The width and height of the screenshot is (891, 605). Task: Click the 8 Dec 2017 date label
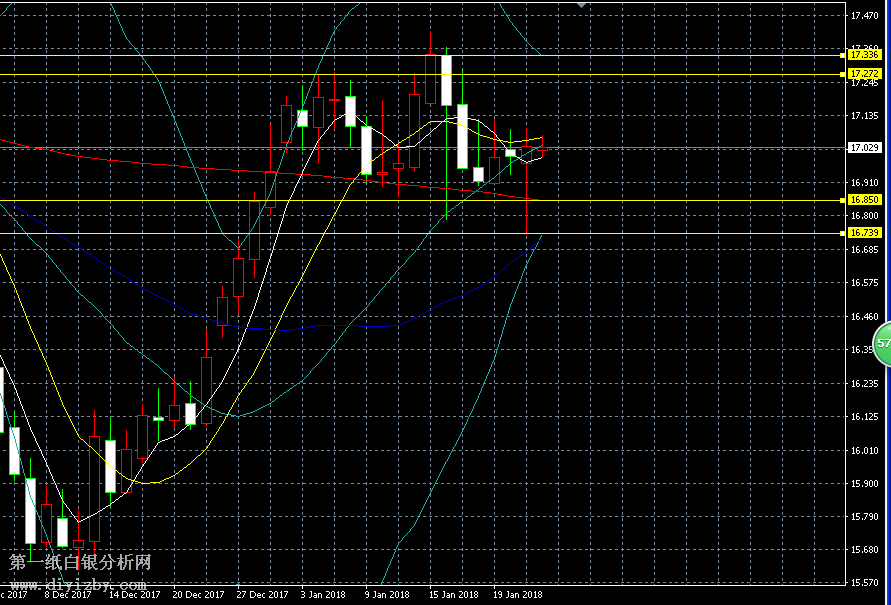[67, 595]
